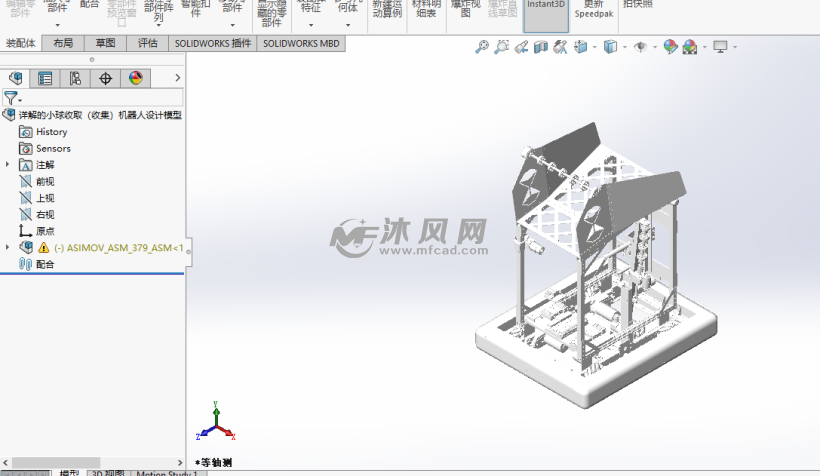
Task: Click the Zoom to Area icon
Action: click(502, 47)
